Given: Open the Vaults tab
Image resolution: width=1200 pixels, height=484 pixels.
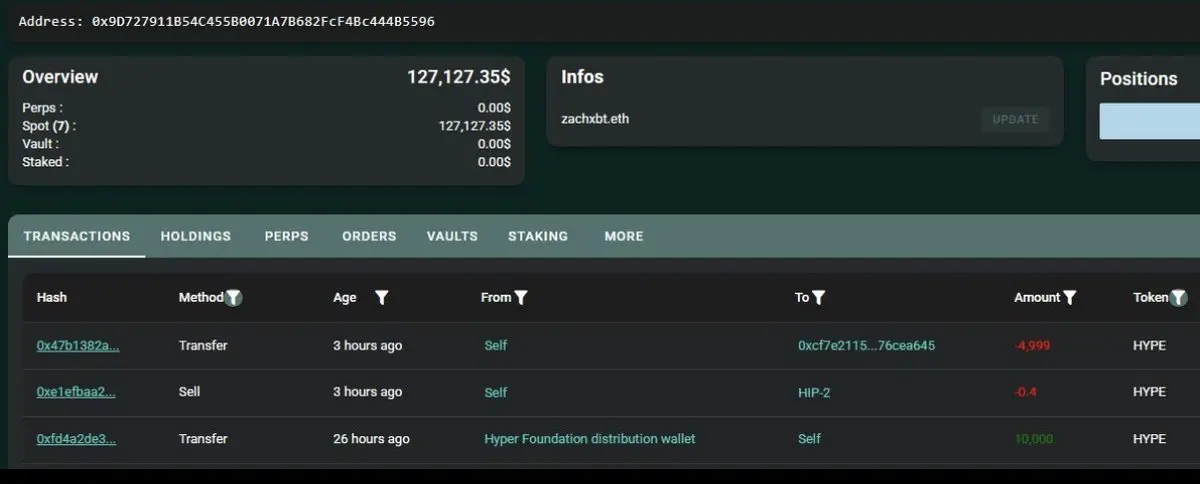Looking at the screenshot, I should click(452, 236).
